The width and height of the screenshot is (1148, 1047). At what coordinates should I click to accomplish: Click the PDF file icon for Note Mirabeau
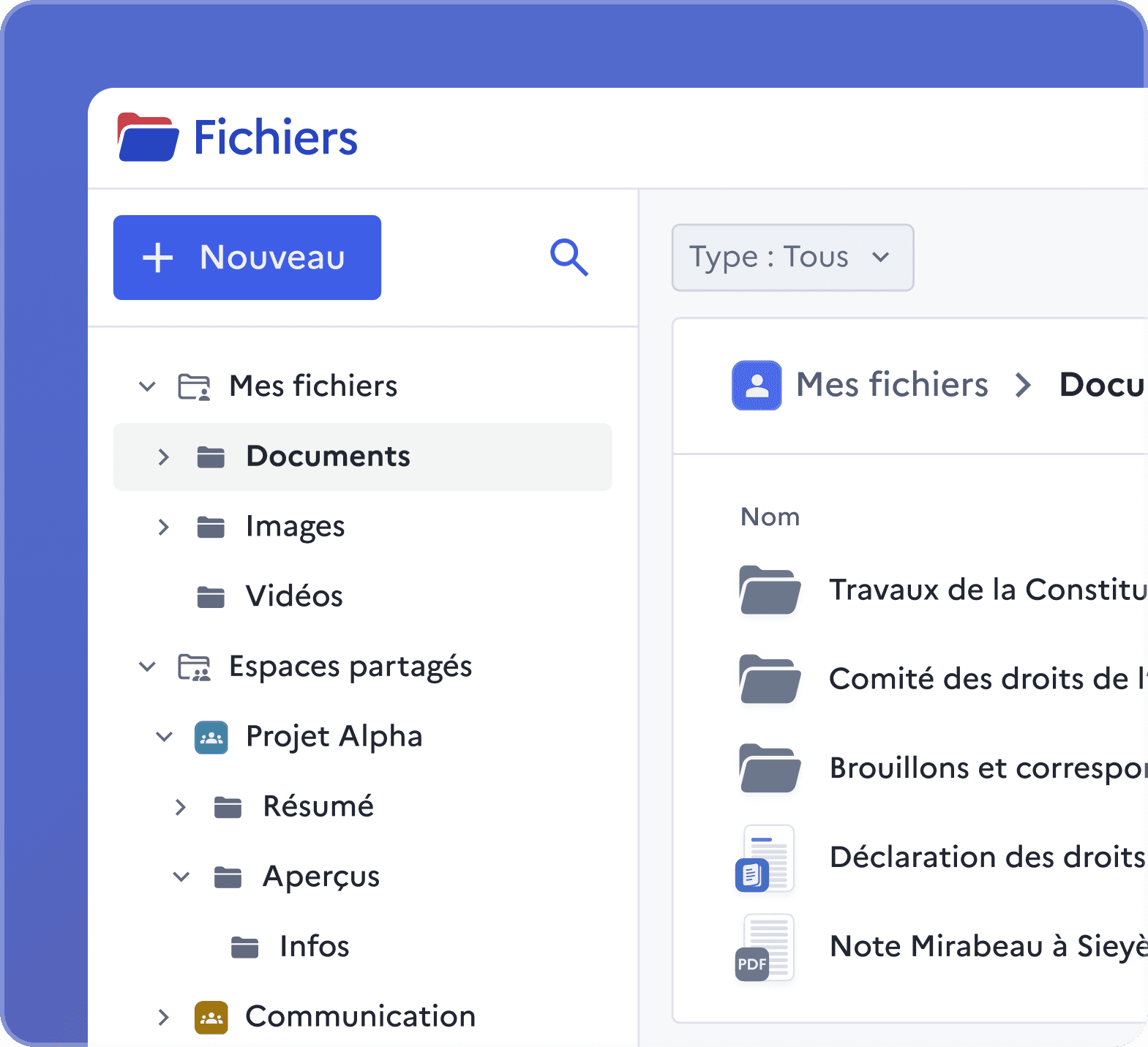coord(765,947)
